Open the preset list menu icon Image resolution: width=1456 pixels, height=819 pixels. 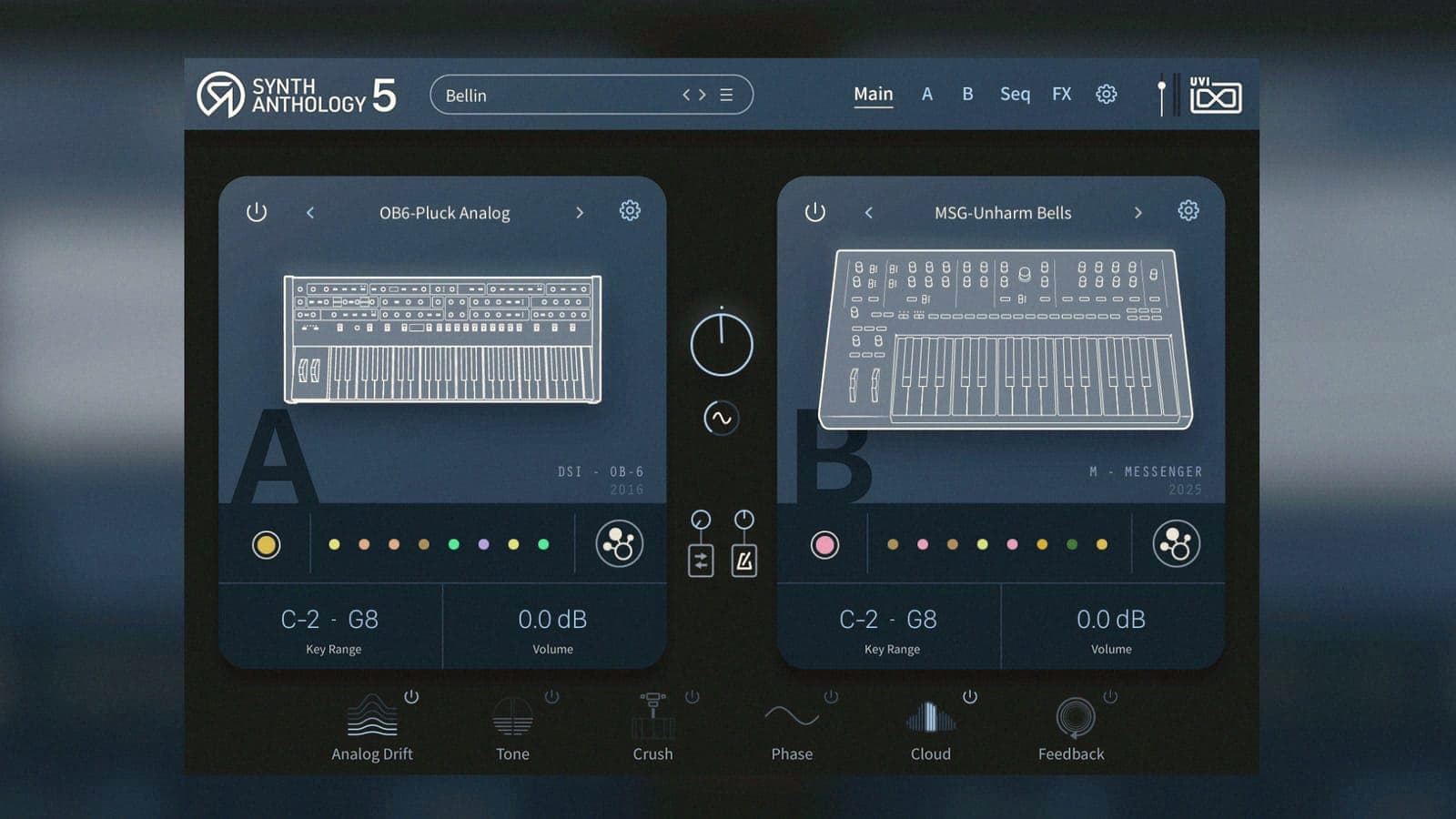click(x=726, y=95)
